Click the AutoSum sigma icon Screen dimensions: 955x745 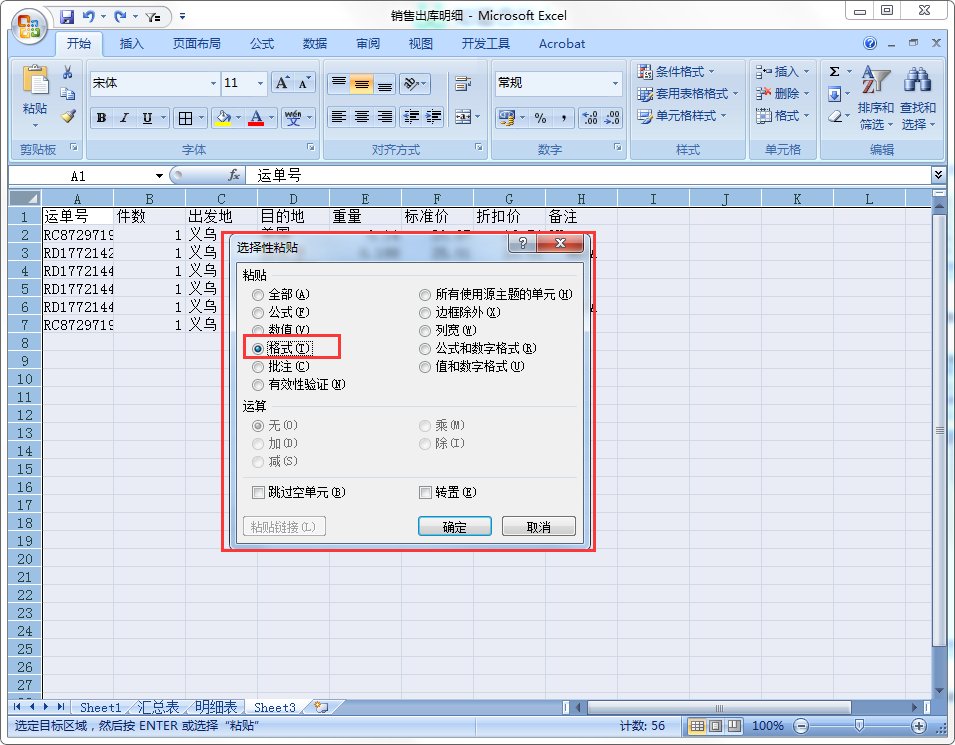(x=832, y=72)
